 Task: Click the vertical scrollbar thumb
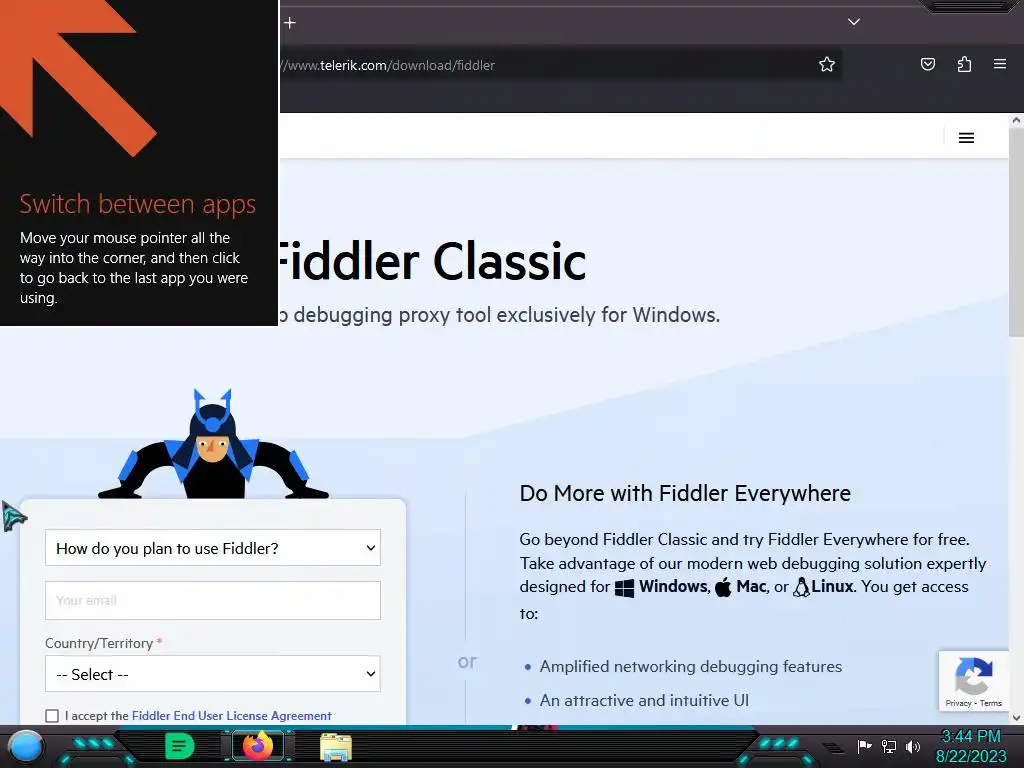pyautogui.click(x=1016, y=232)
